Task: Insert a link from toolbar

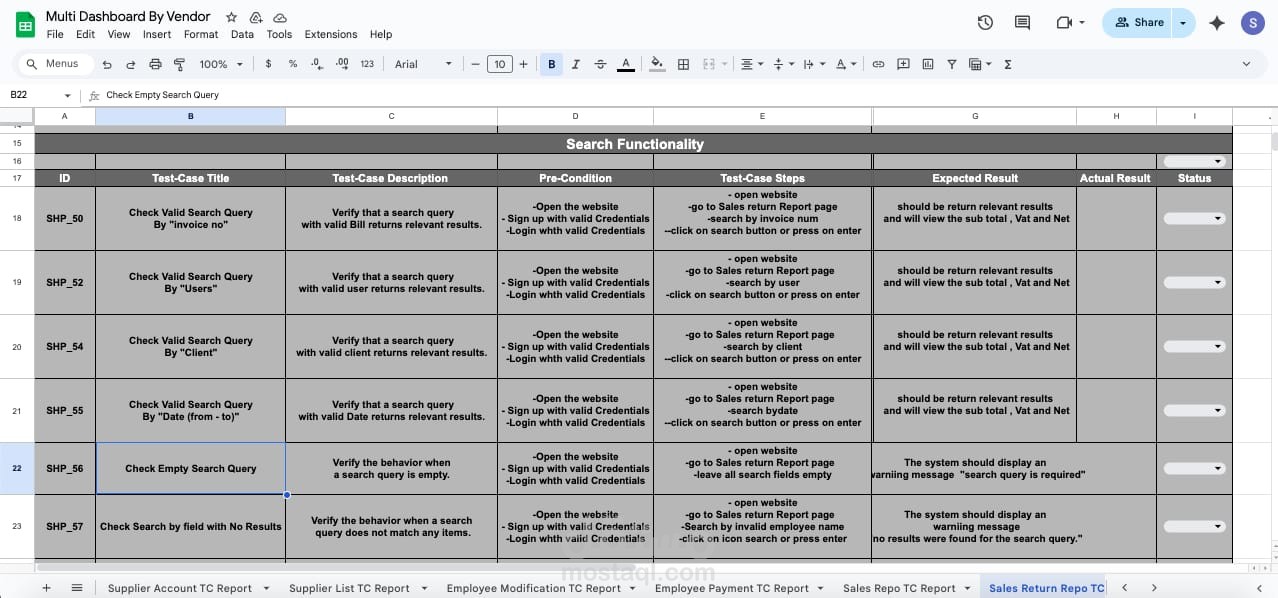Action: (878, 64)
